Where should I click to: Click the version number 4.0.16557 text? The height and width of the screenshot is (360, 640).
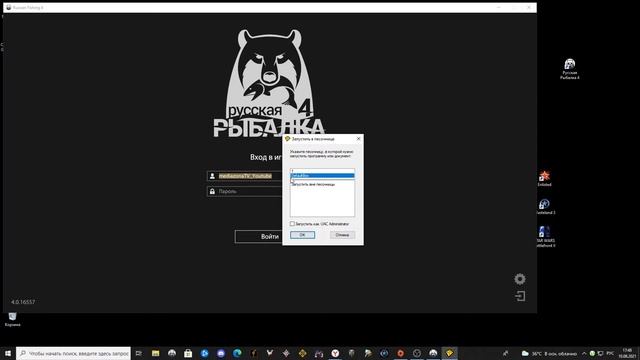tap(23, 302)
